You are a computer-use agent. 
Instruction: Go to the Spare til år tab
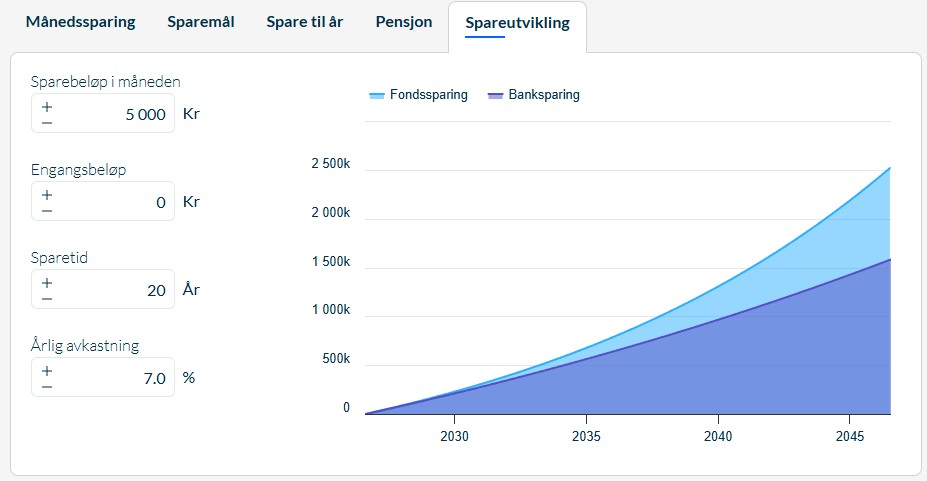(304, 22)
